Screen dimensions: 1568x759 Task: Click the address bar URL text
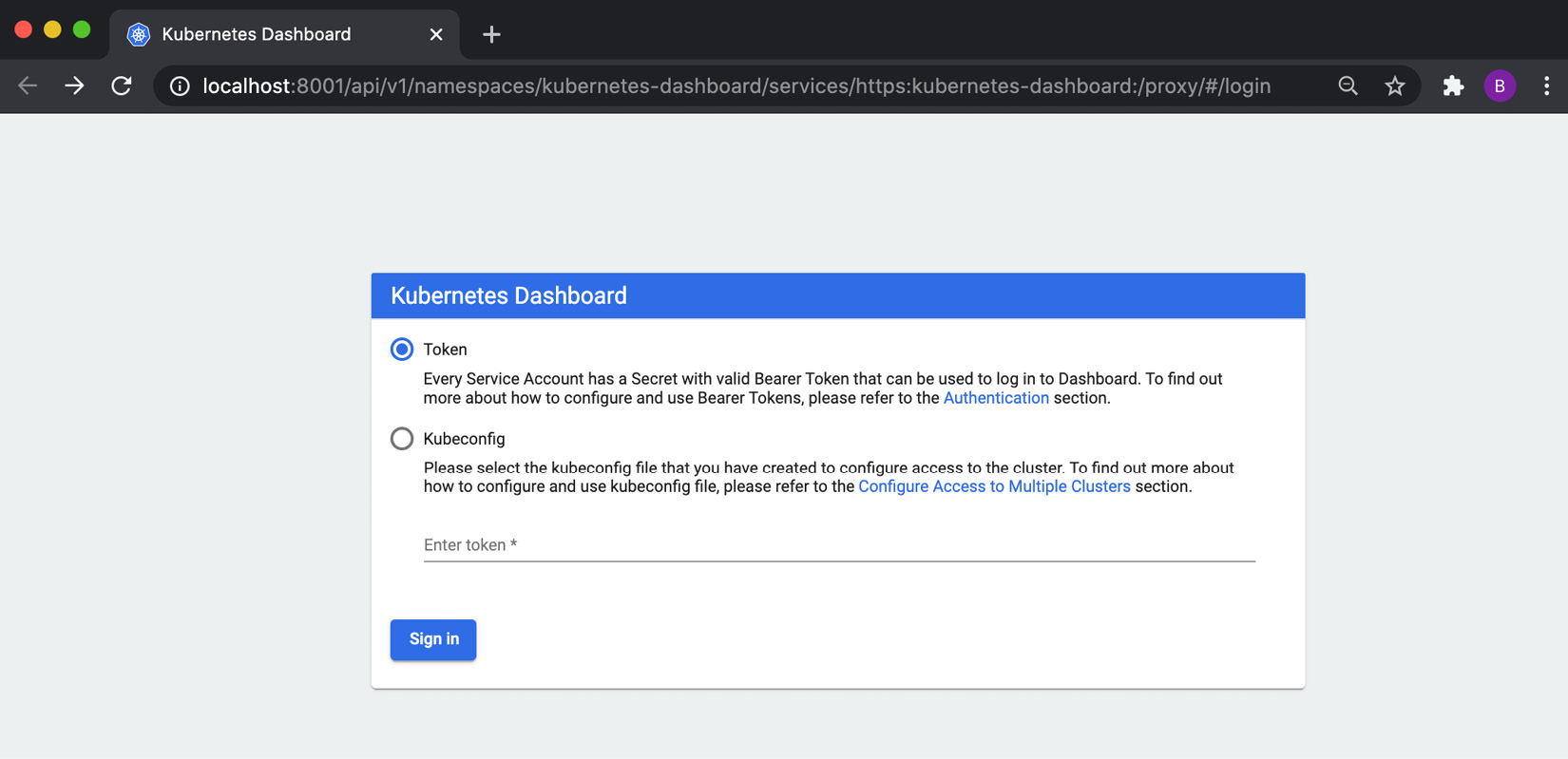[736, 86]
